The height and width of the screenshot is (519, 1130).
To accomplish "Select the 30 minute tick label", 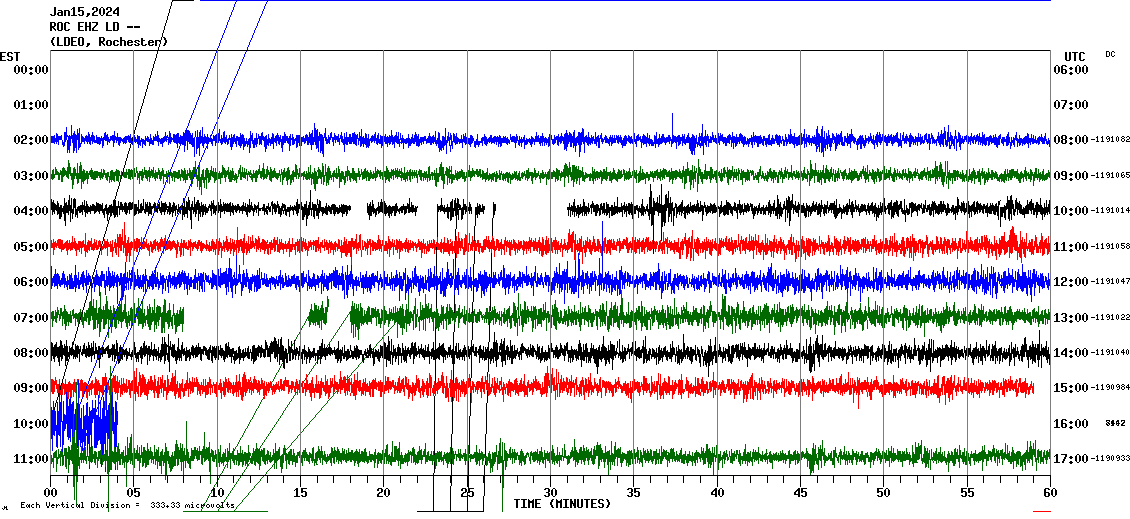I will pyautogui.click(x=550, y=493).
